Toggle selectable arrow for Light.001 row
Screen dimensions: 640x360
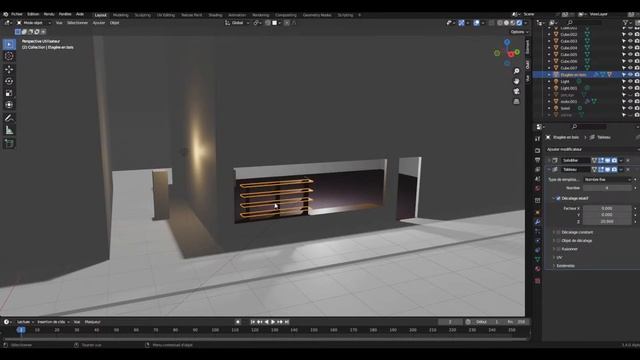624,88
